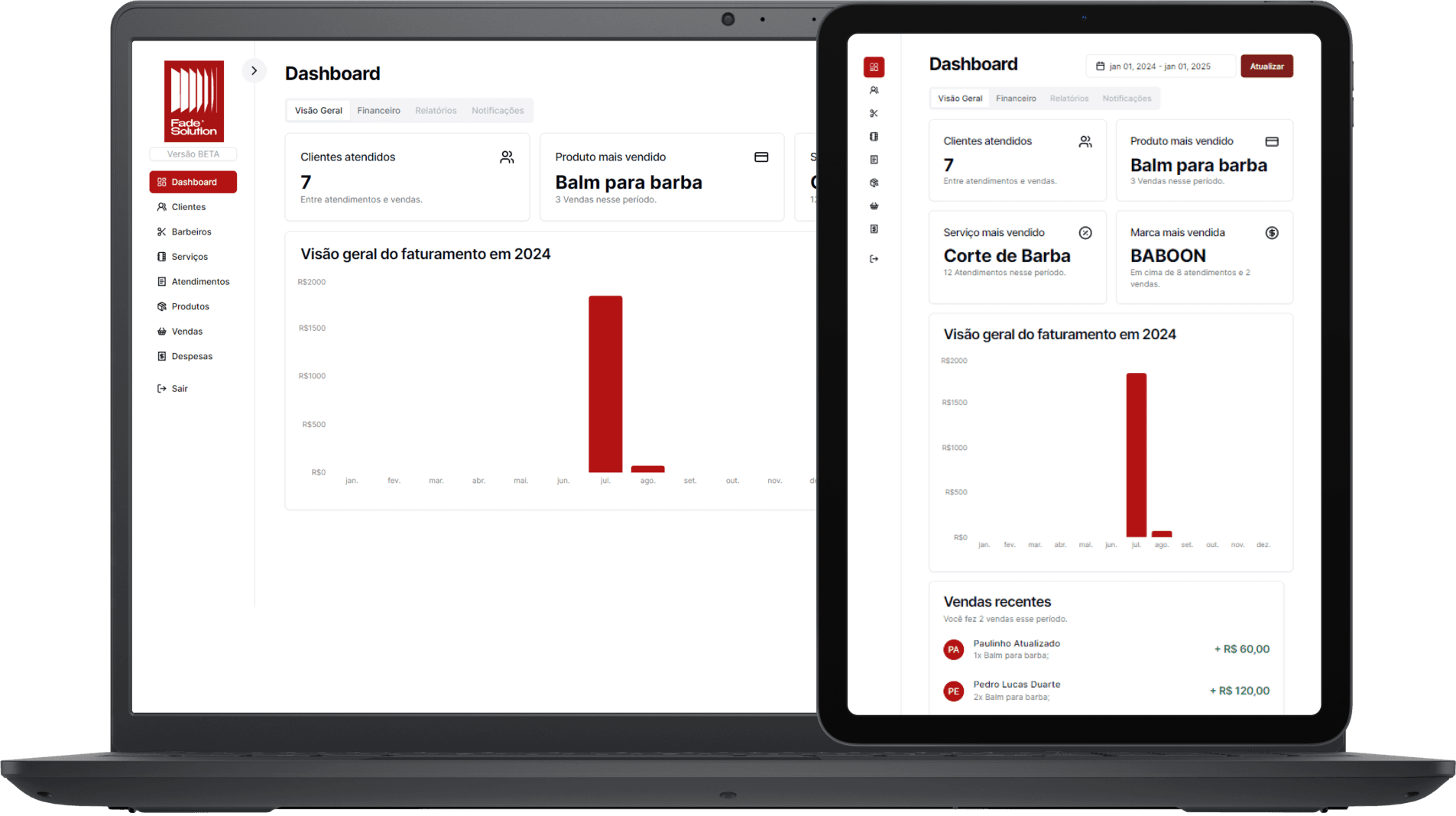Switch to Notificações tab on tablet

point(1127,99)
